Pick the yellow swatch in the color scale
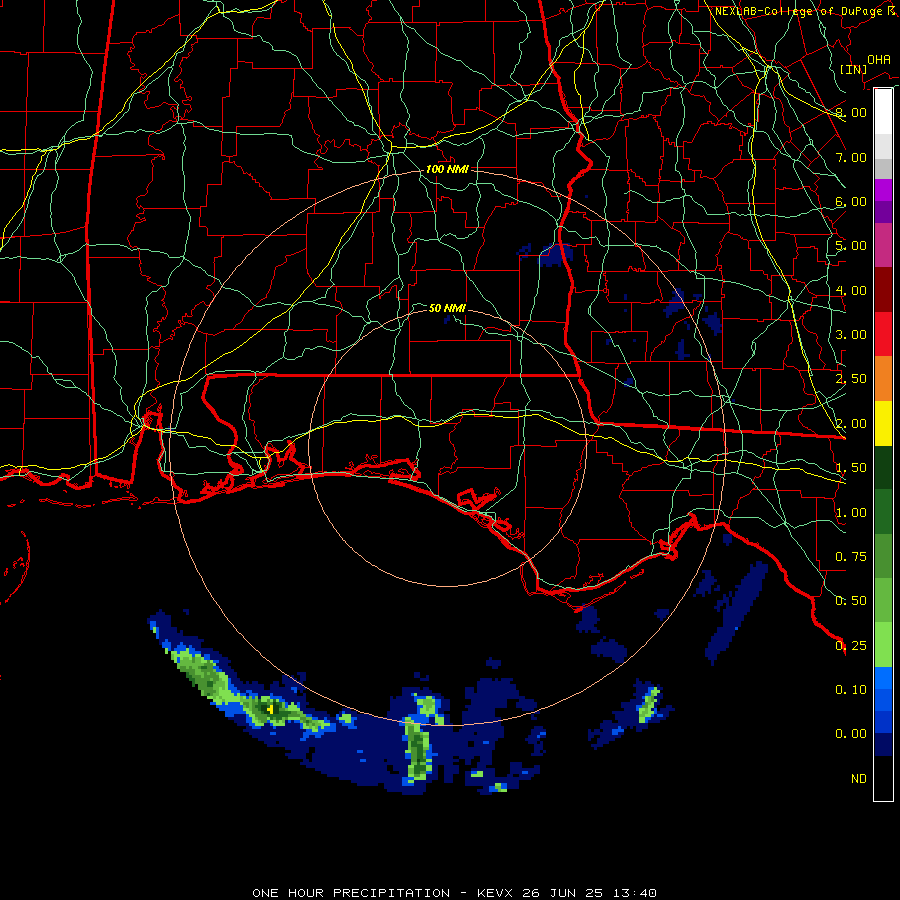This screenshot has width=900, height=900. click(x=883, y=423)
